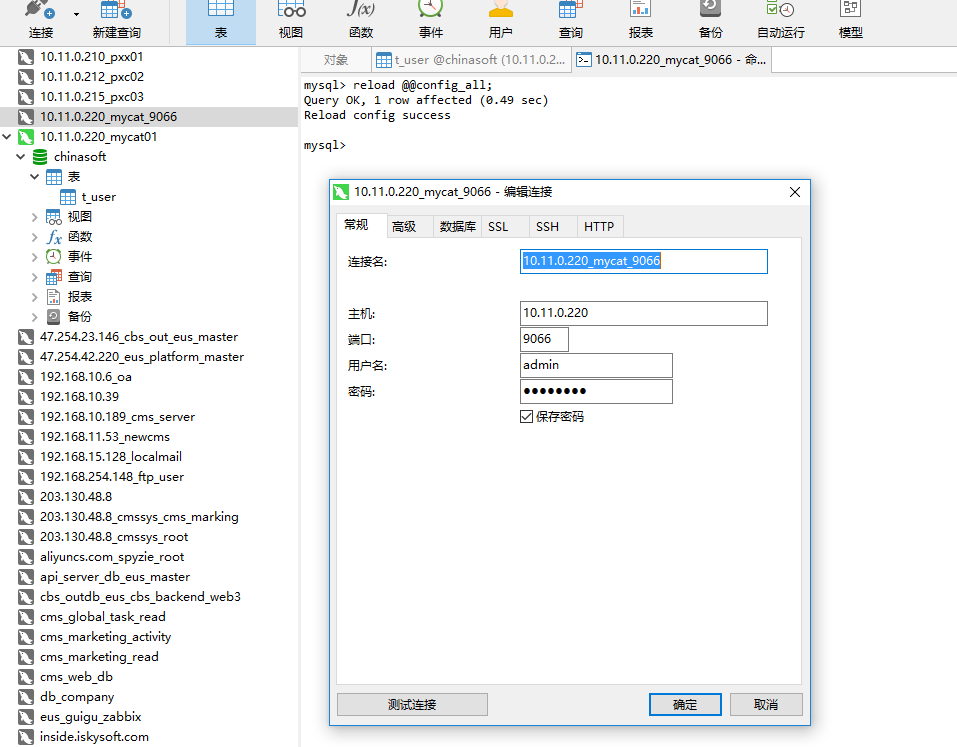Image resolution: width=957 pixels, height=747 pixels.
Task: Select the 表 (Table) toolbar icon
Action: pos(221,9)
